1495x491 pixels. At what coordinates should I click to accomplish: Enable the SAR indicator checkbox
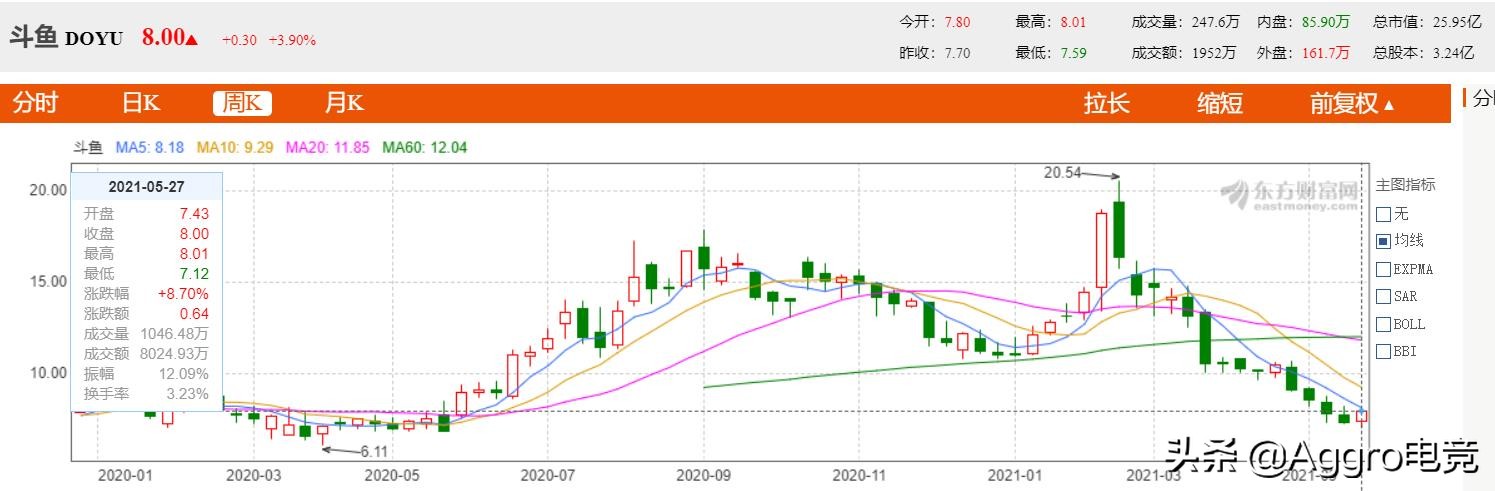(x=1384, y=296)
